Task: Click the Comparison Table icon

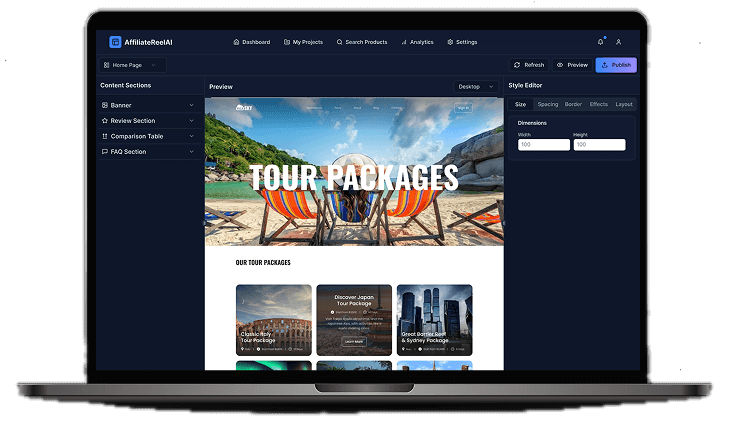Action: point(105,136)
